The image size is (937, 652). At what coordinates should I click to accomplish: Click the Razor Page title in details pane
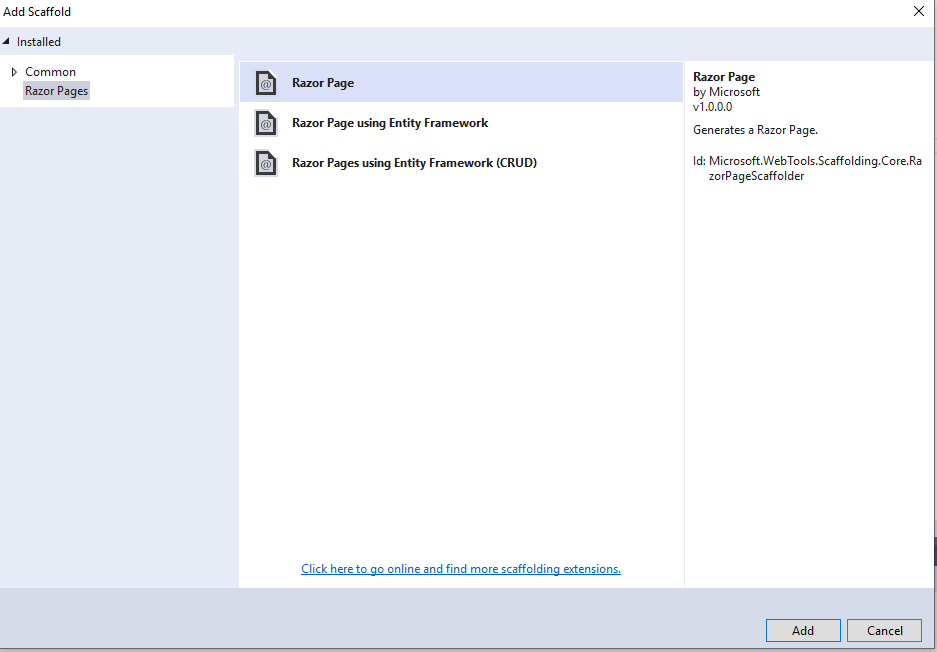click(x=724, y=77)
